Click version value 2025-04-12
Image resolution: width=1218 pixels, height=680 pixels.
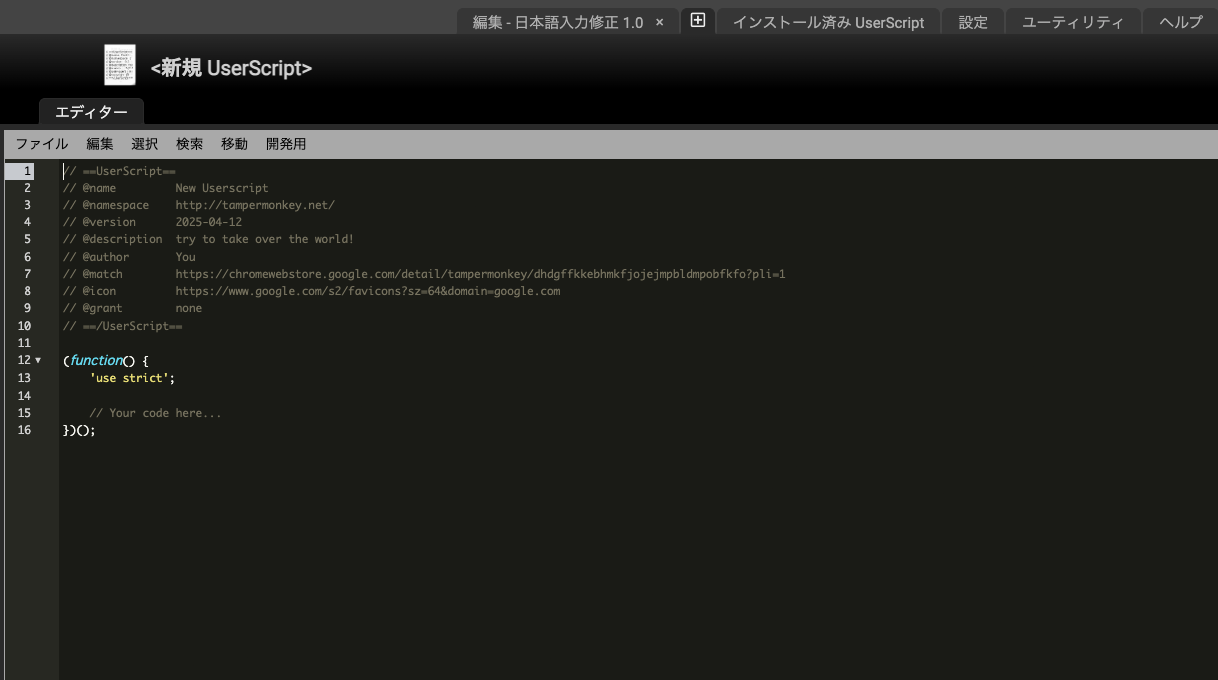(209, 222)
